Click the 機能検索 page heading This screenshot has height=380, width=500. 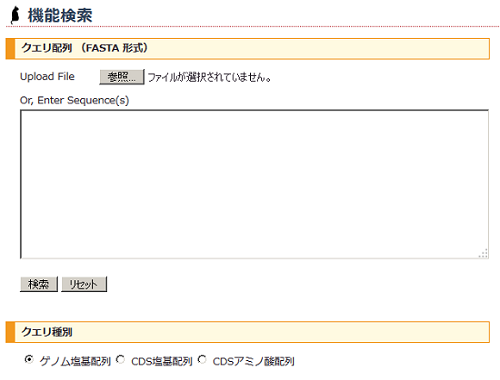(60, 16)
